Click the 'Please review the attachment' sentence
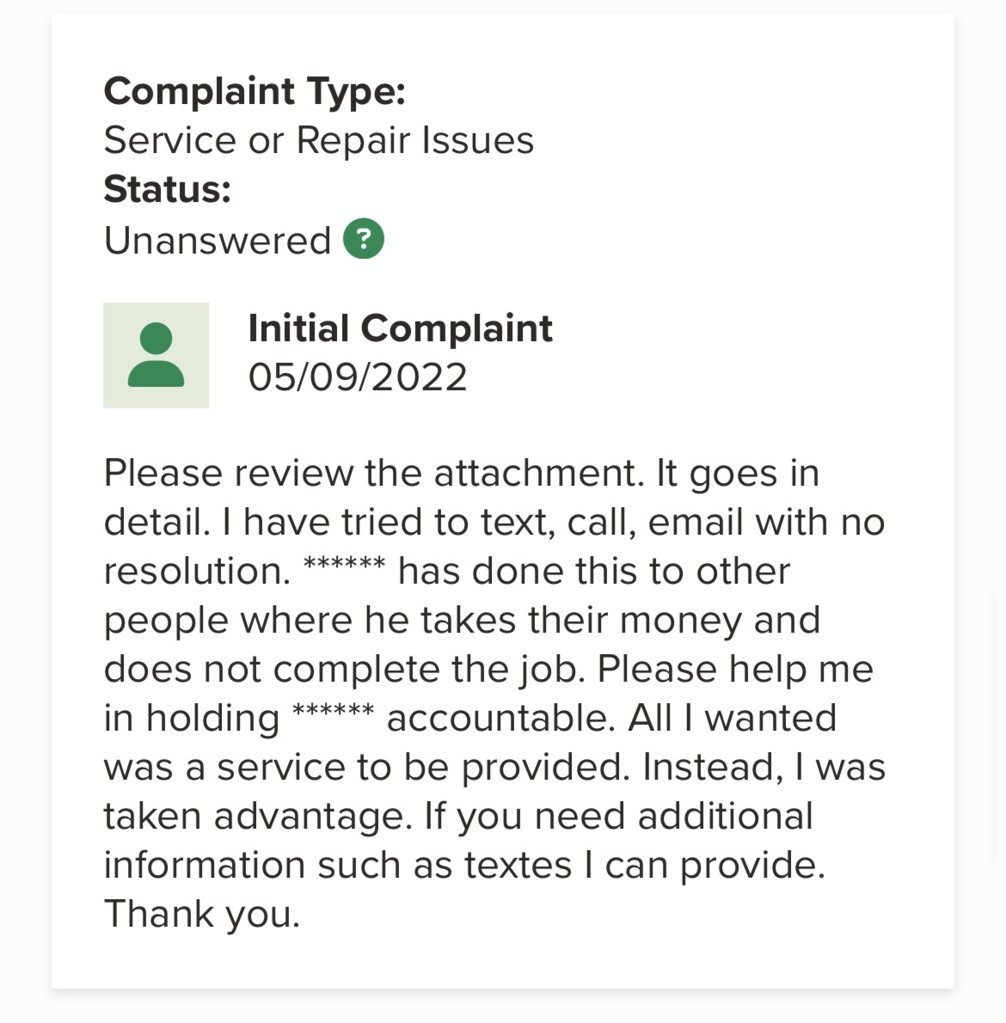 (374, 472)
